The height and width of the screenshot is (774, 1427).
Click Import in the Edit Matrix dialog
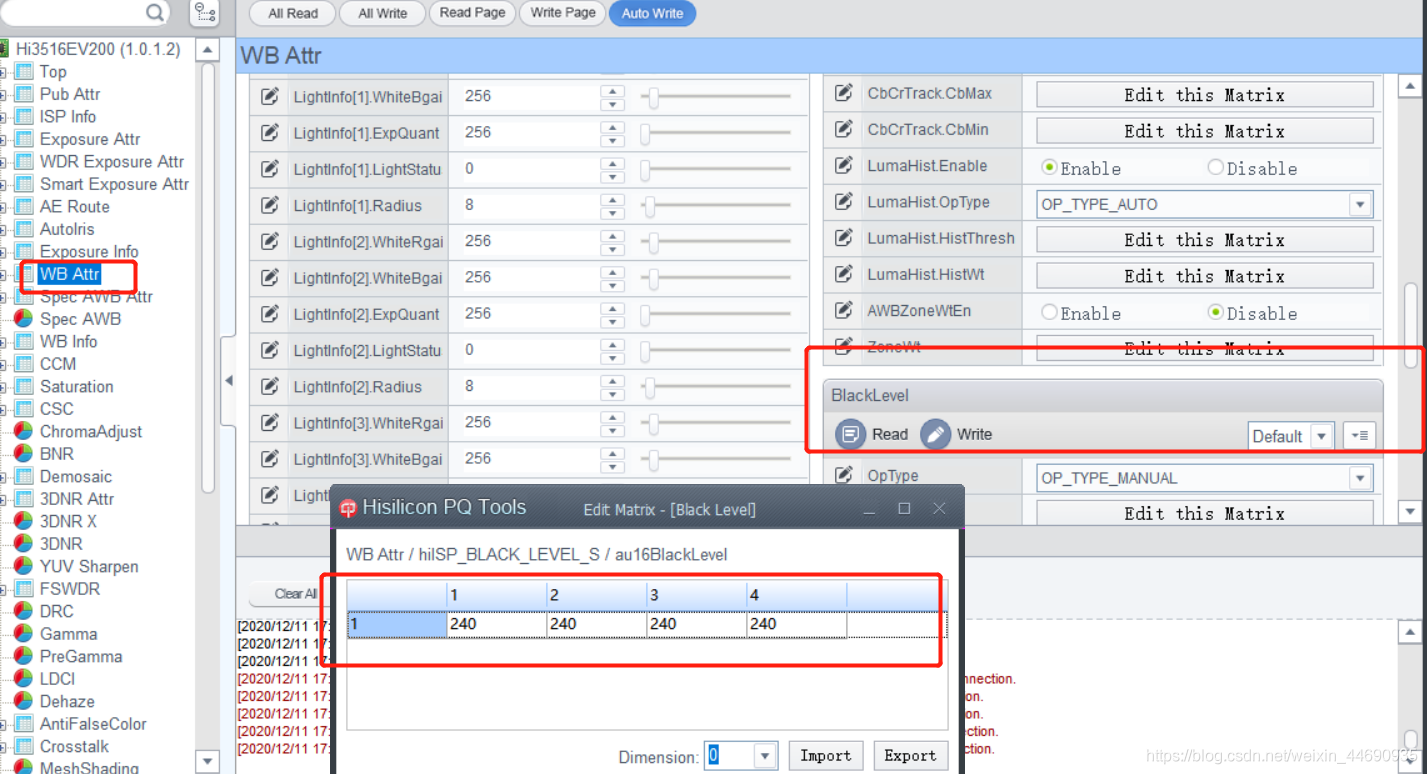point(826,756)
